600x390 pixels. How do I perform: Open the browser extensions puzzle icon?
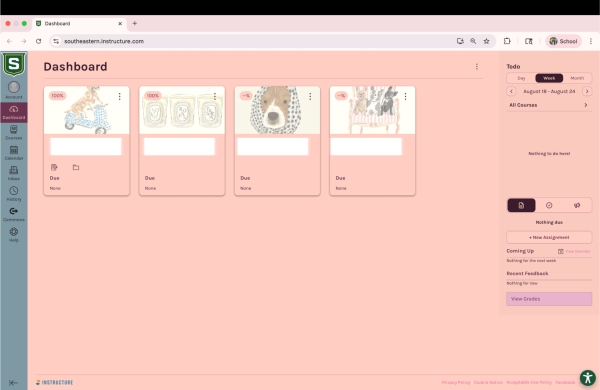point(507,41)
